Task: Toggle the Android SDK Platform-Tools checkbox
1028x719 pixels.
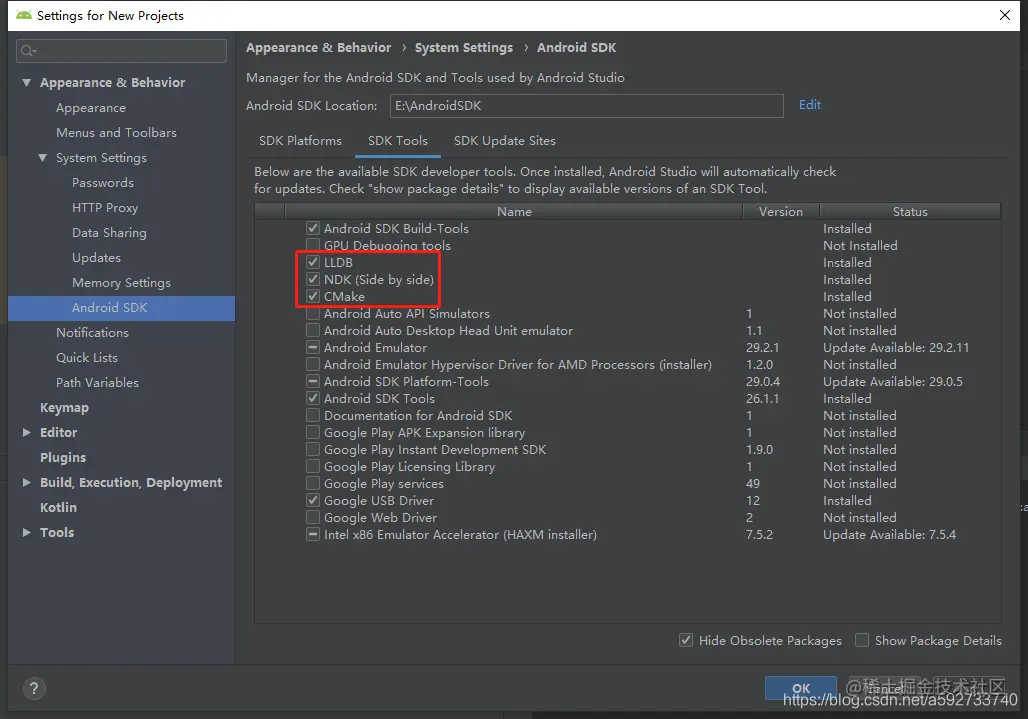Action: 313,381
